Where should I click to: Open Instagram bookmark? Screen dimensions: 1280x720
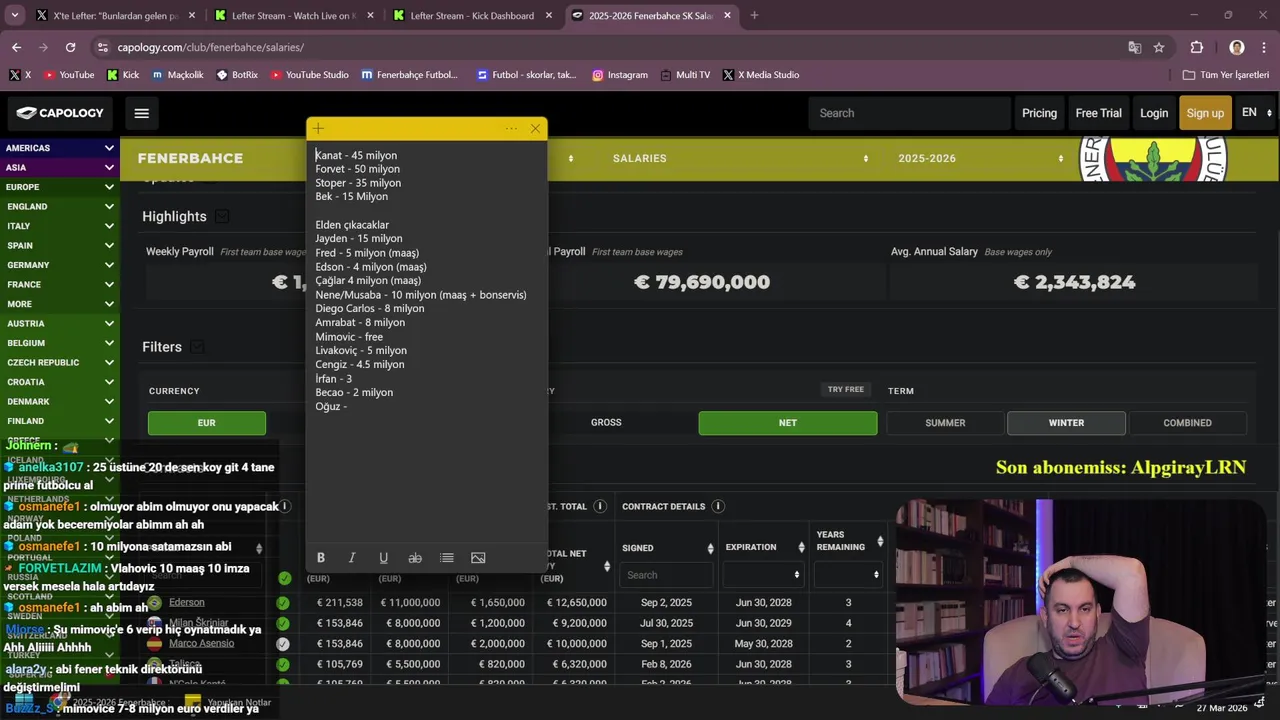(x=620, y=75)
